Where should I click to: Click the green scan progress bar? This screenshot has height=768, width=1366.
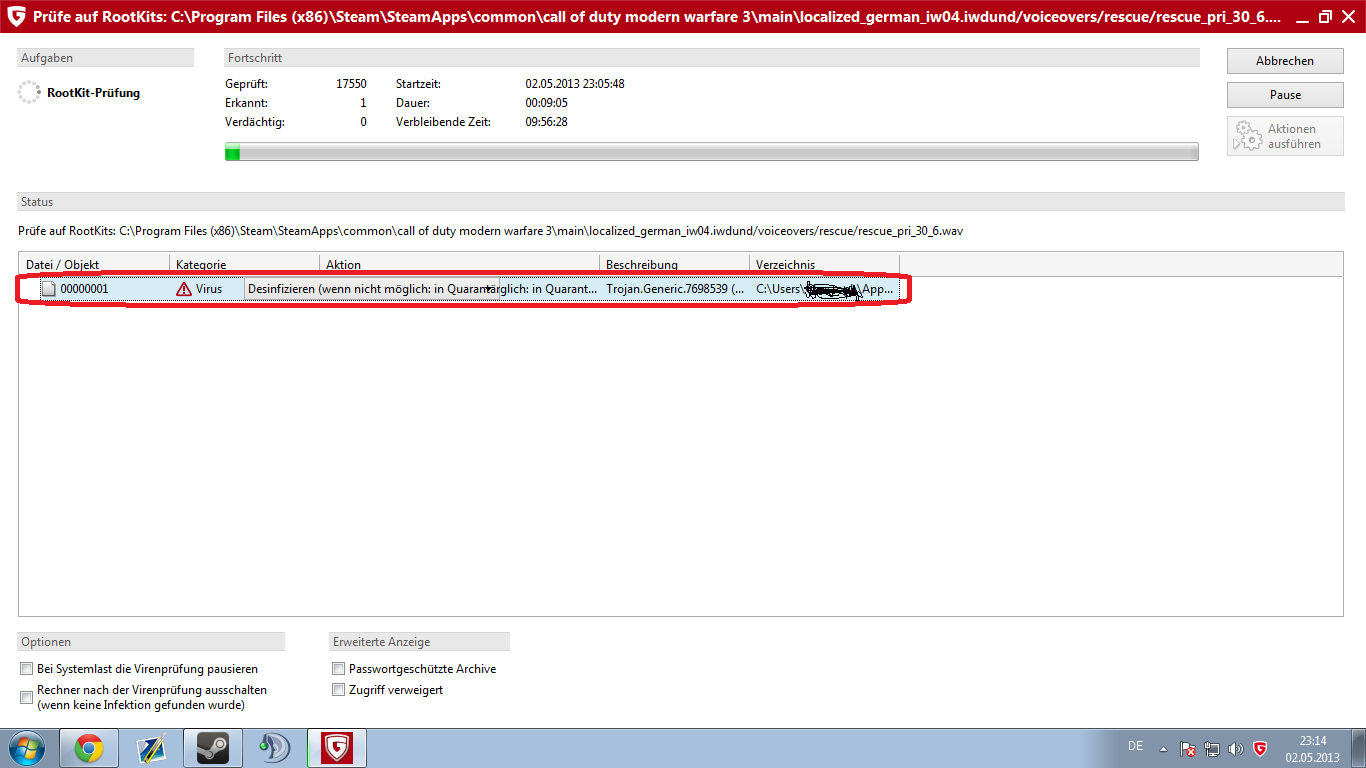point(712,152)
